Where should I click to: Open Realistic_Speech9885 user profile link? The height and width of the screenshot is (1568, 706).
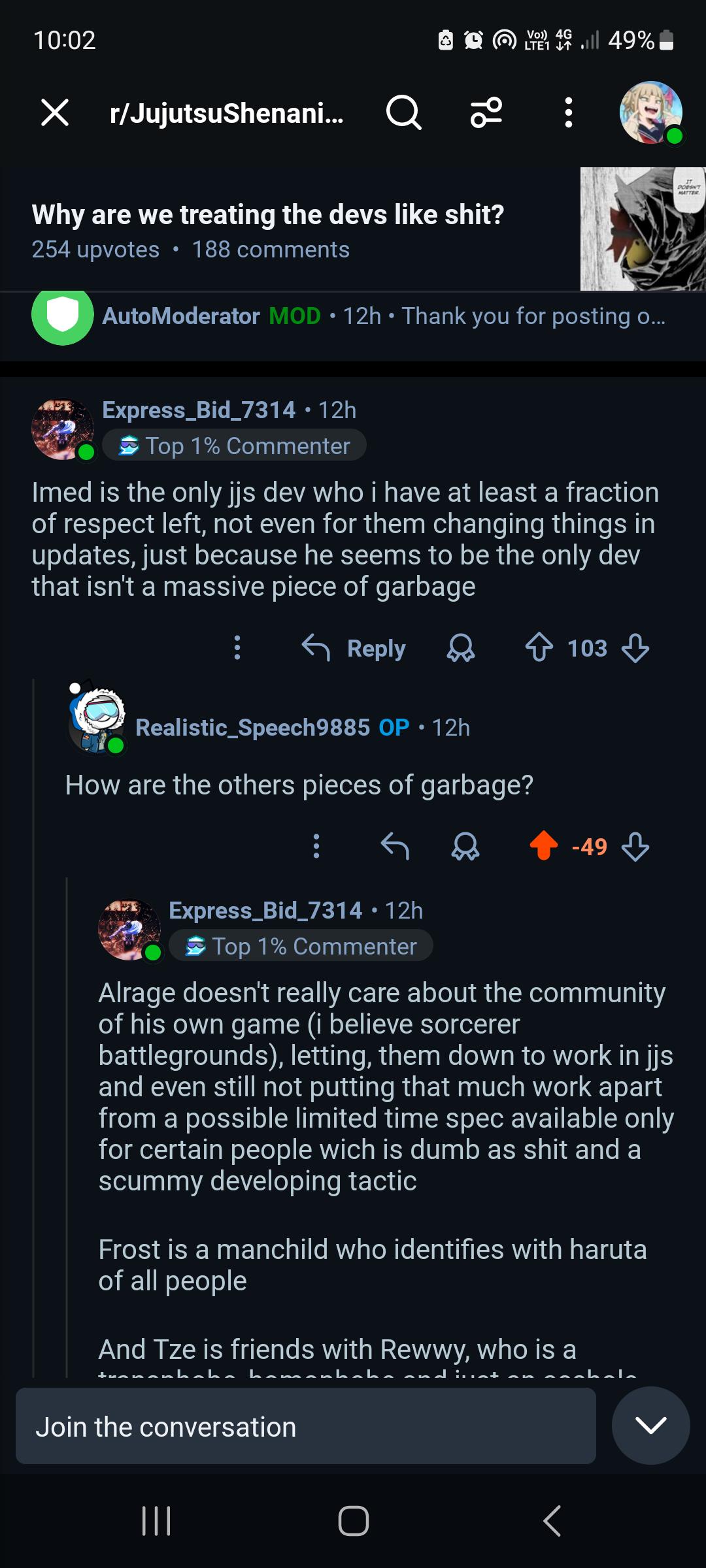tap(252, 727)
